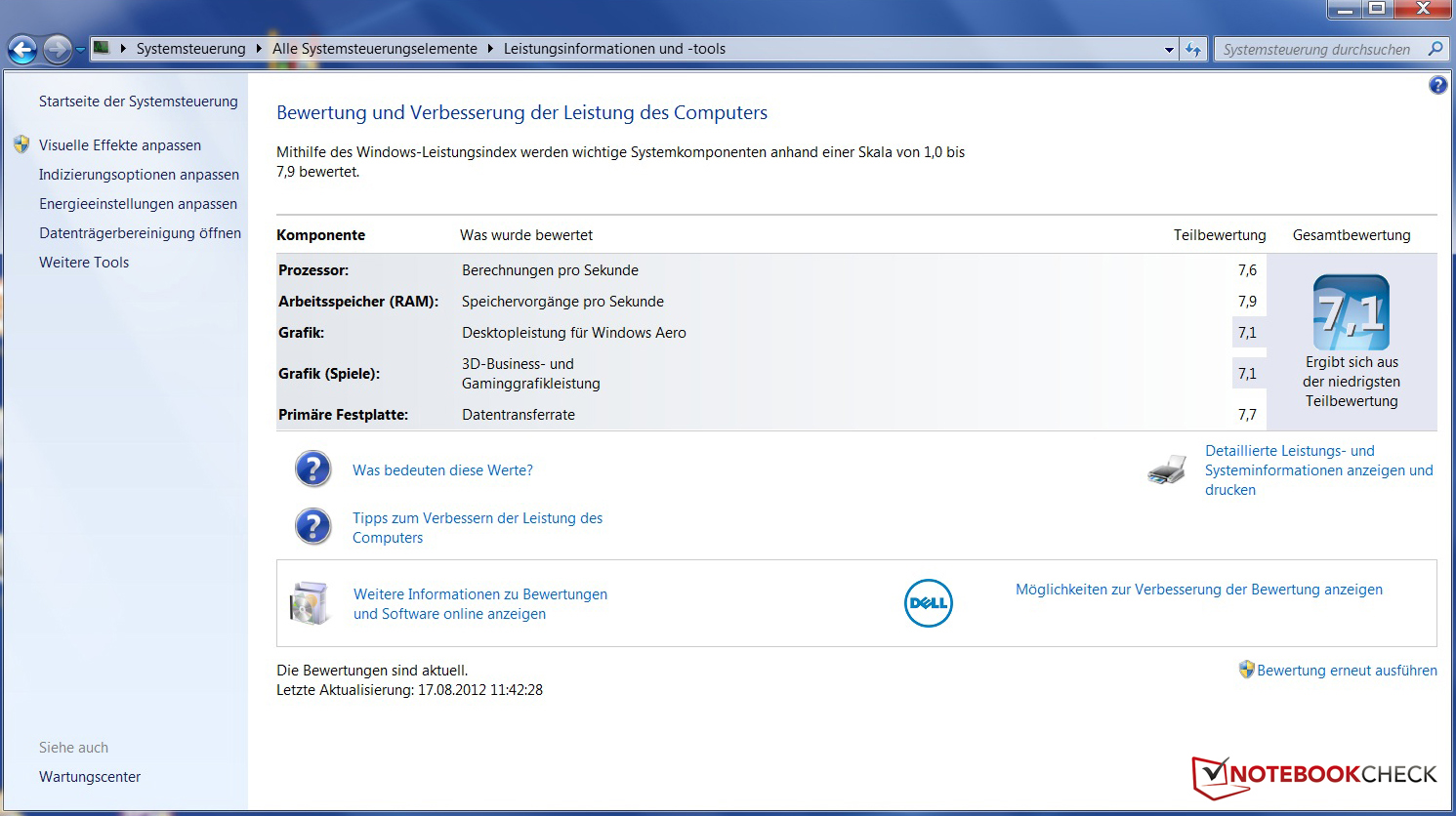
Task: Open Weitere Informationen zu Bewertungen link
Action: click(x=480, y=604)
